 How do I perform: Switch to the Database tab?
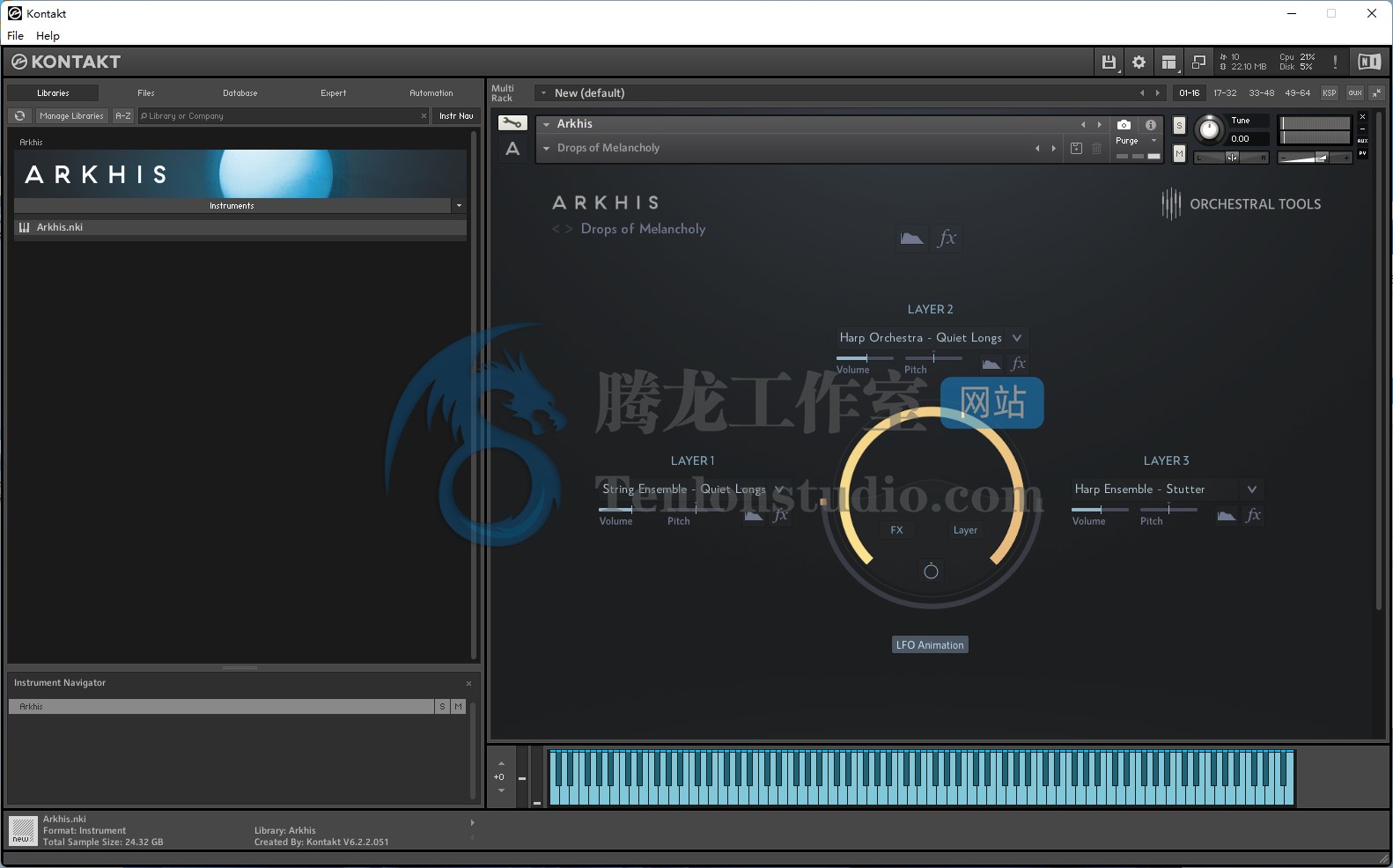(x=240, y=92)
